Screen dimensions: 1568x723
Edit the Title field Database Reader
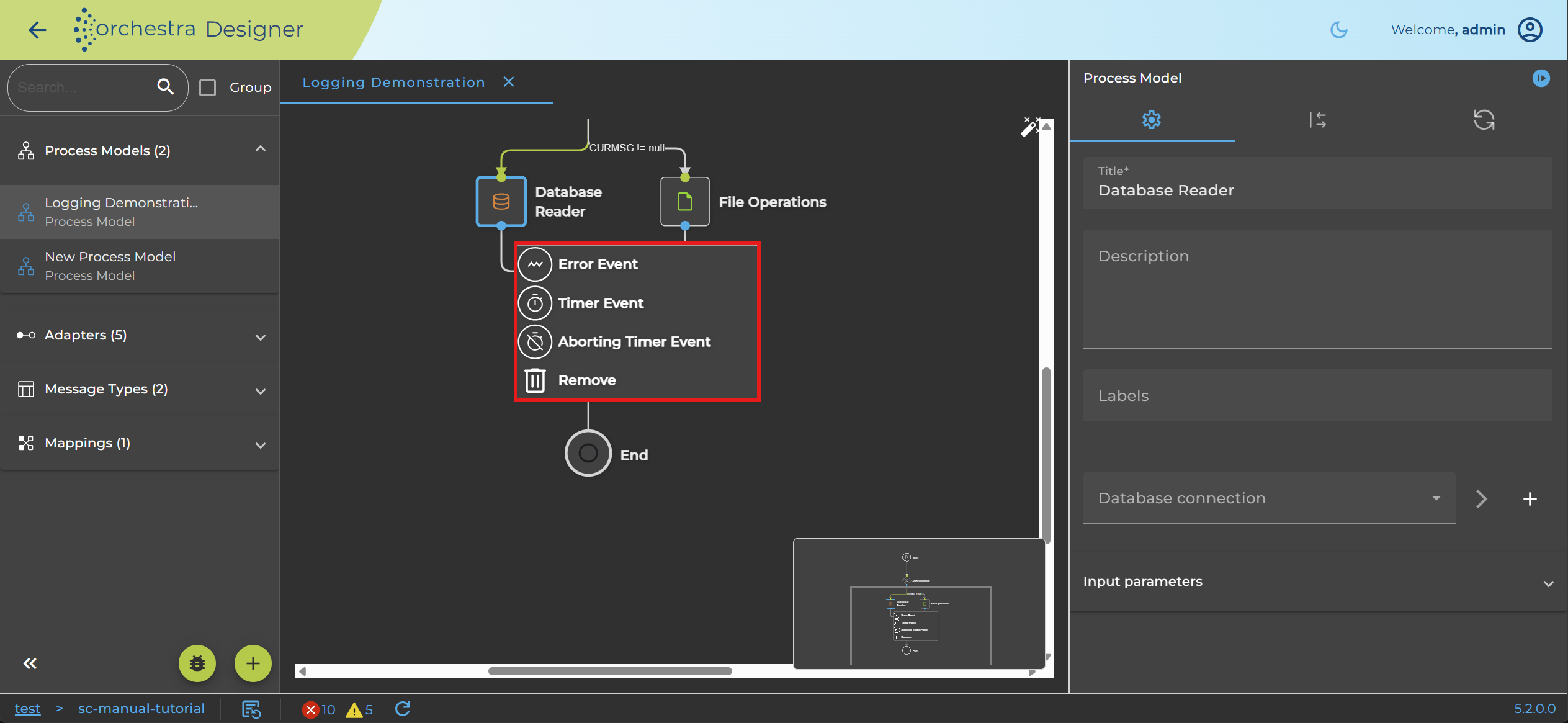tap(1317, 183)
